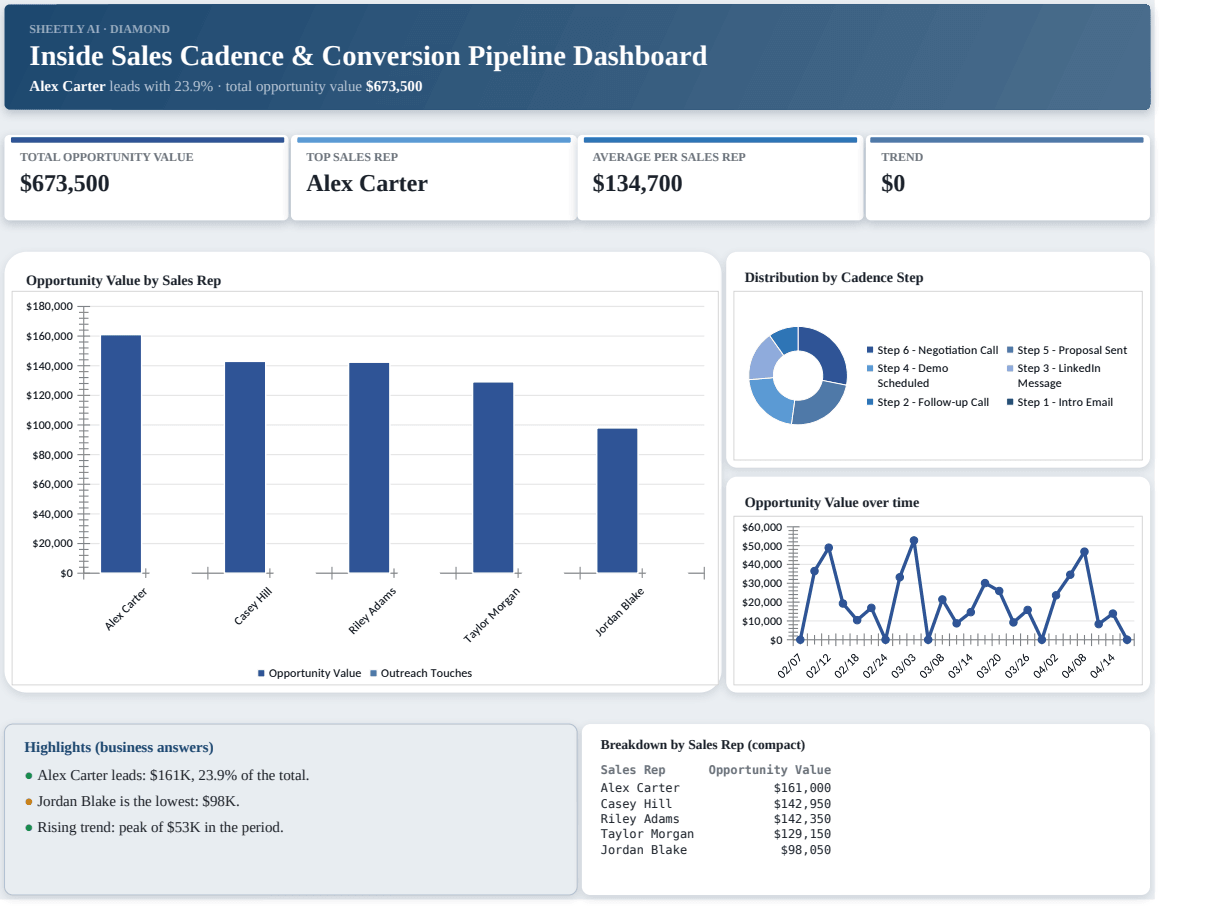
Task: Select Taylor Morgan's bar in the bar chart
Action: (493, 478)
